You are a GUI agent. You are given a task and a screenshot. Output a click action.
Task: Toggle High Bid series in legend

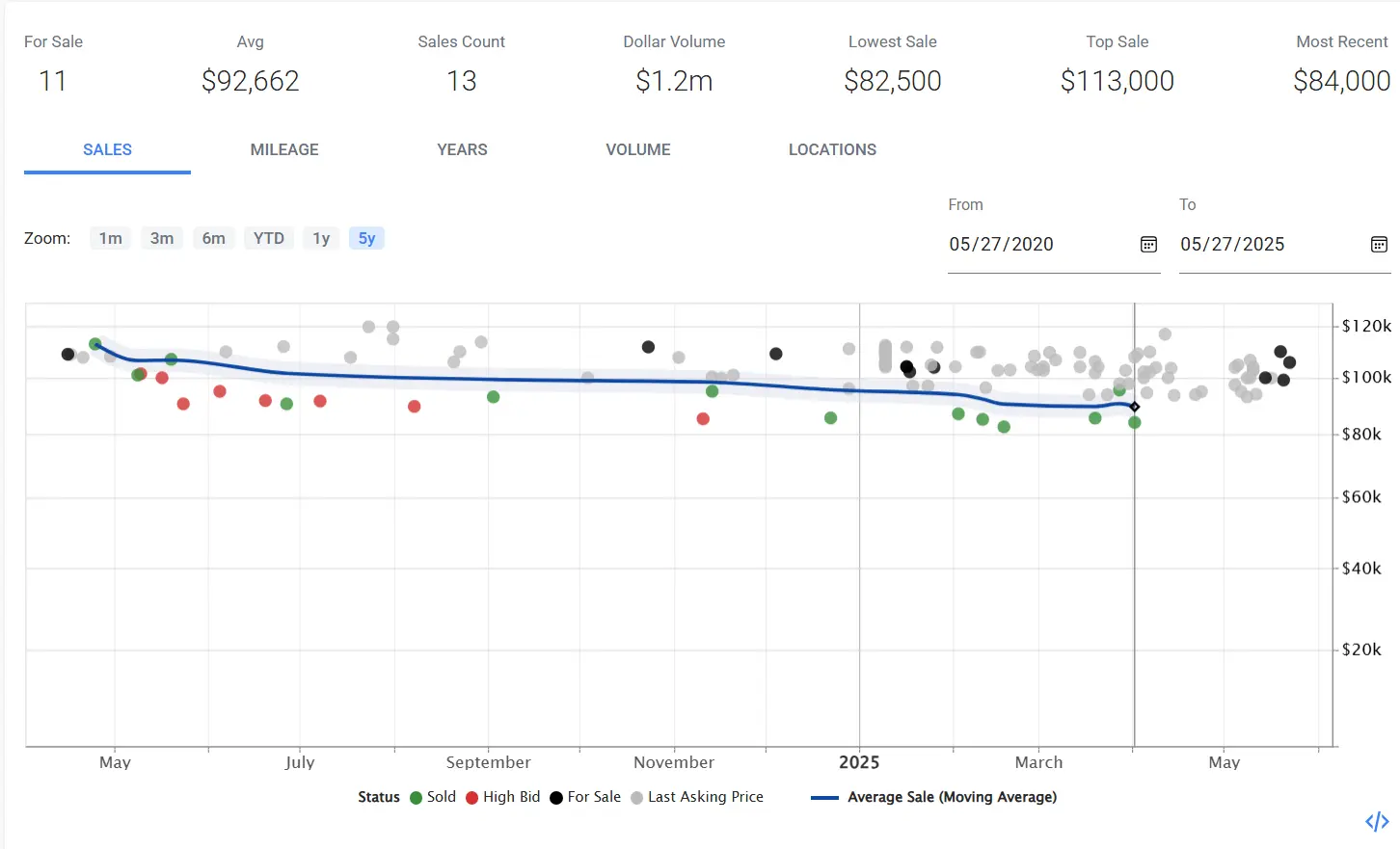pyautogui.click(x=502, y=797)
